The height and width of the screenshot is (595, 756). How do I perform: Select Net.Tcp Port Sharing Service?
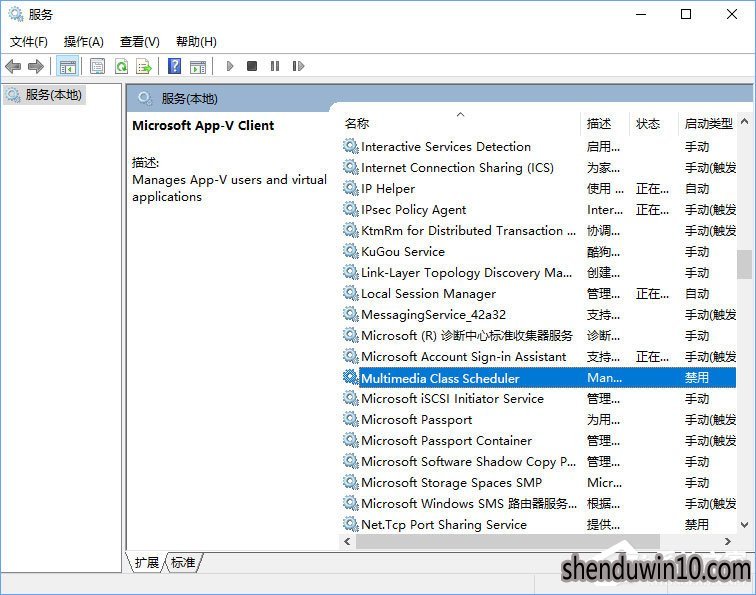tap(539, 525)
